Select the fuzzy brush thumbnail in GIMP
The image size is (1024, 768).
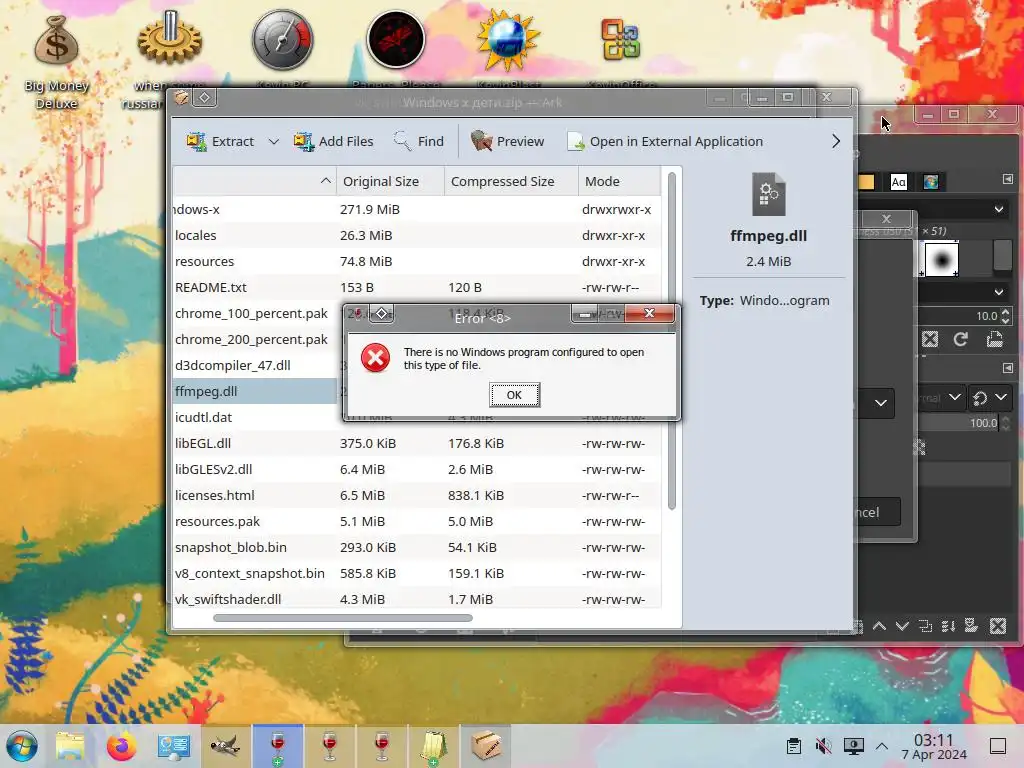tap(942, 259)
